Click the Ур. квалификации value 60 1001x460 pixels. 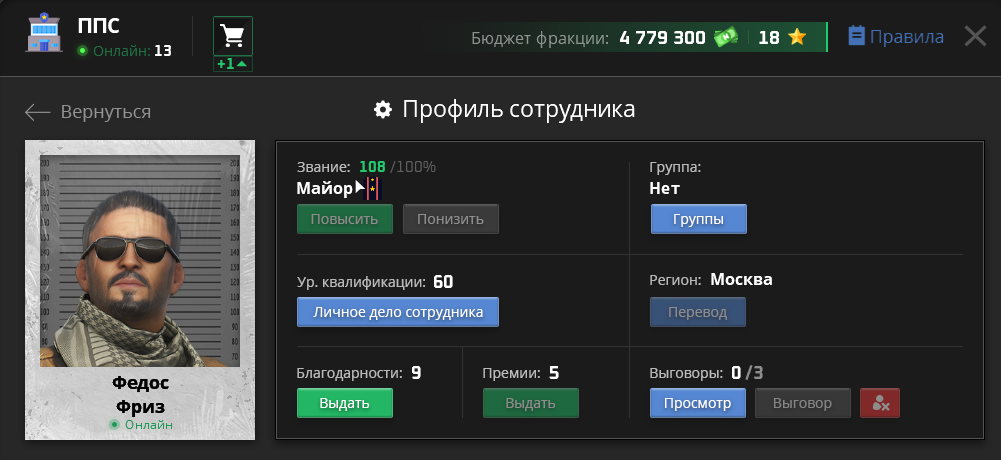click(443, 281)
